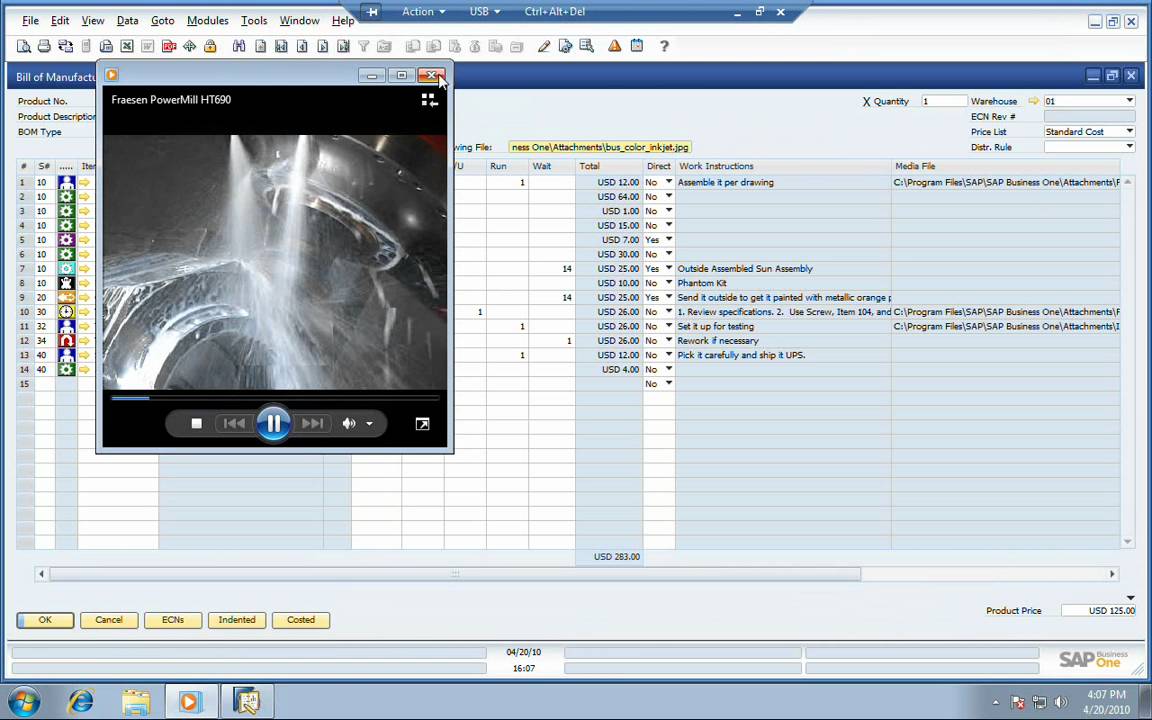Open the Edit menu
1152x720 pixels.
60,21
